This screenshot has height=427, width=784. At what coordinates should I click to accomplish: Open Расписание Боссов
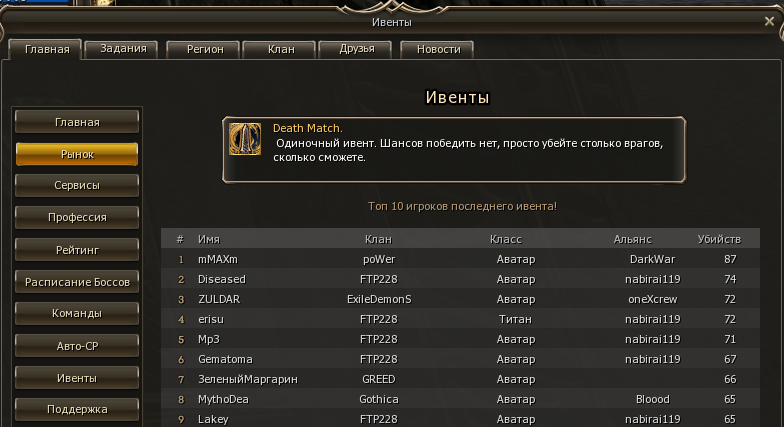(x=77, y=282)
